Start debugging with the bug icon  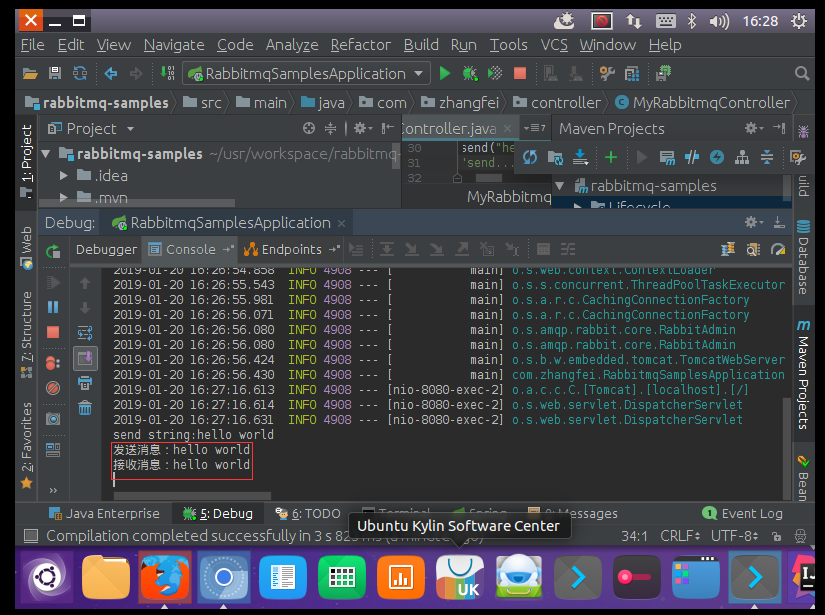coord(470,73)
